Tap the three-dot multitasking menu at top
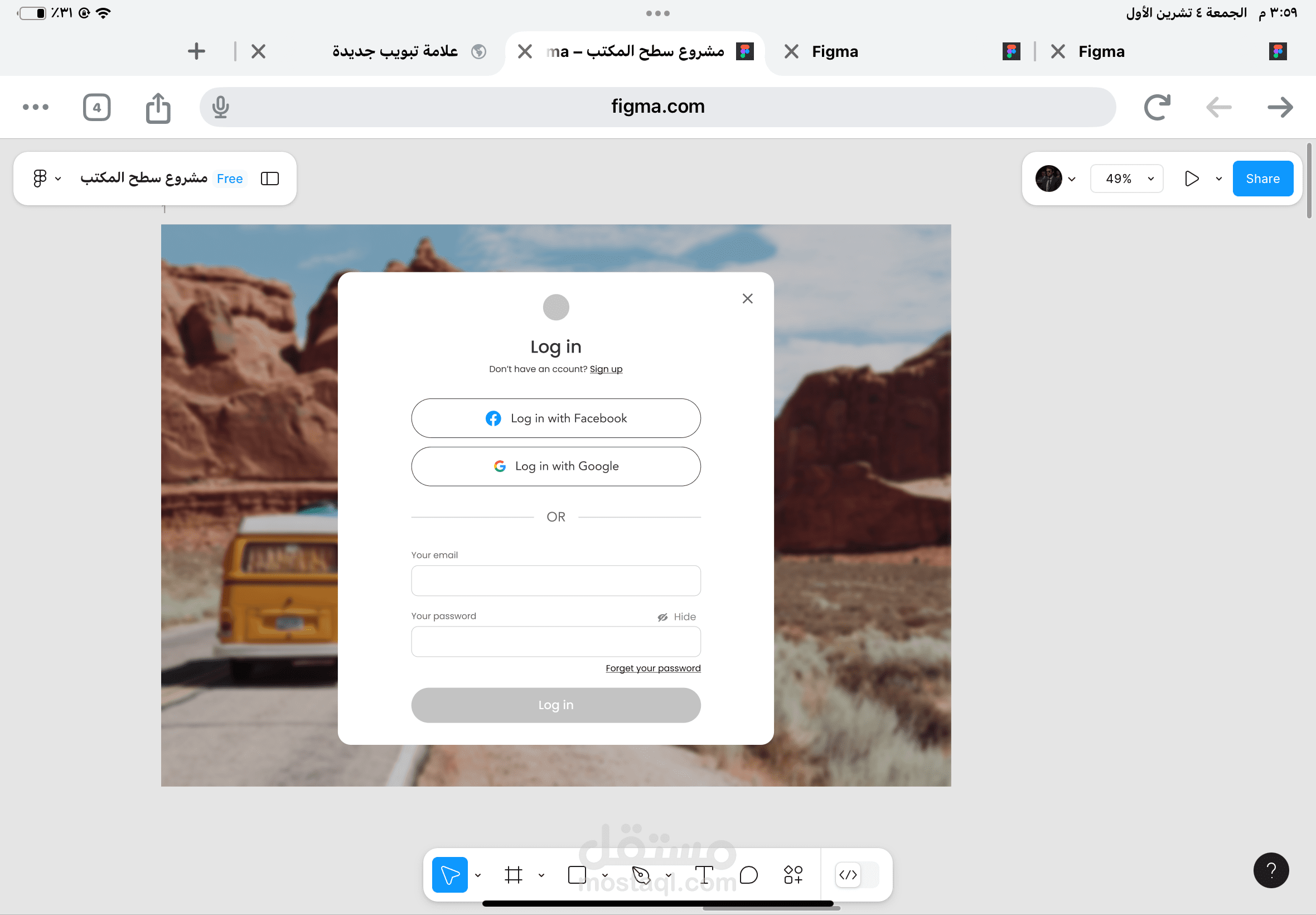 click(657, 13)
